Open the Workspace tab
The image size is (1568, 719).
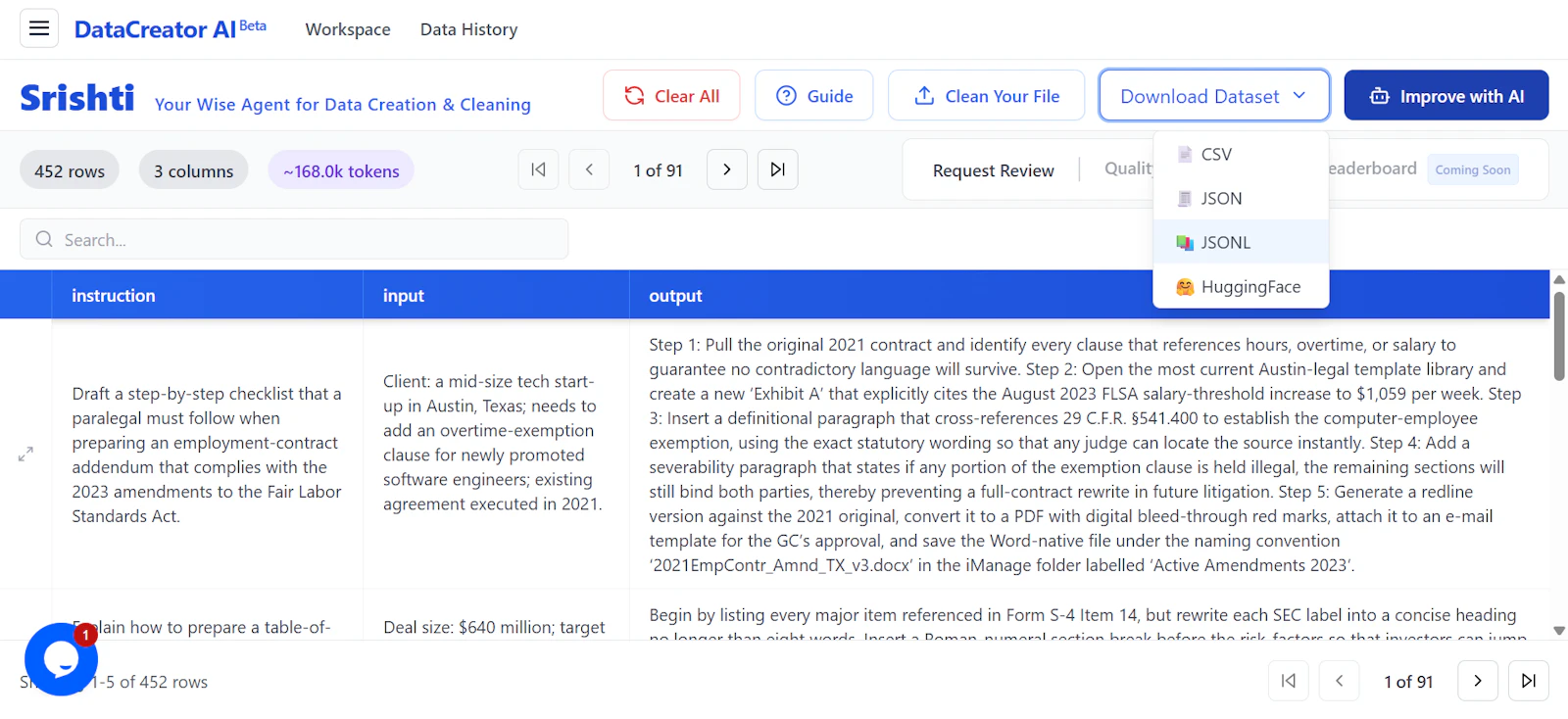(x=348, y=29)
